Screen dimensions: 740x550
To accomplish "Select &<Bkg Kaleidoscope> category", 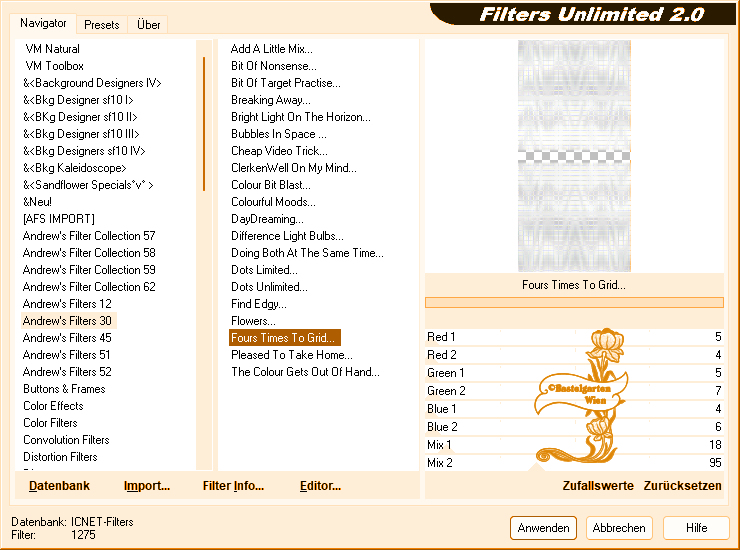I will pyautogui.click(x=75, y=168).
